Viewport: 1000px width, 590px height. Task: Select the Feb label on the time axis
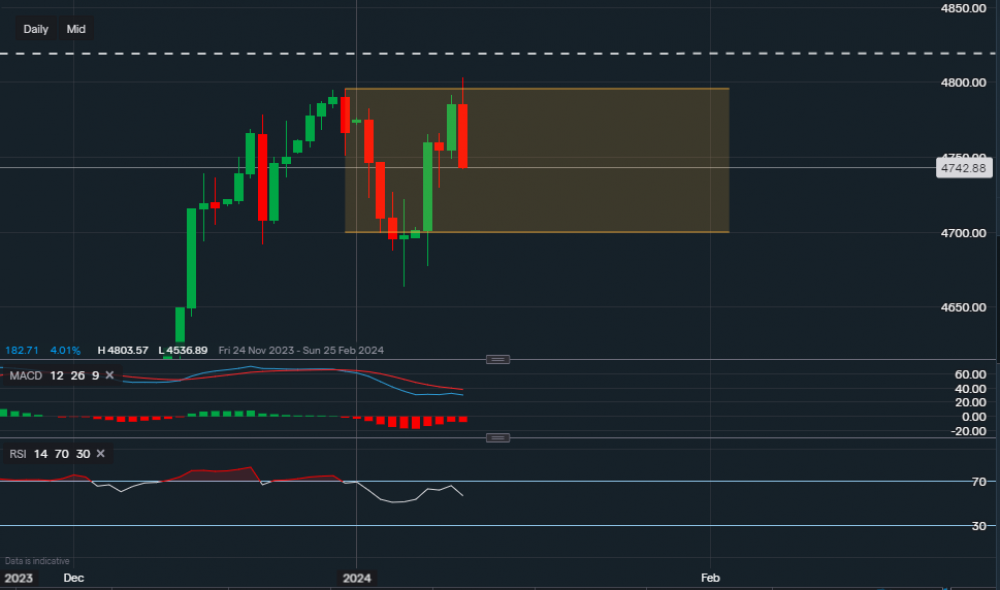pos(710,578)
